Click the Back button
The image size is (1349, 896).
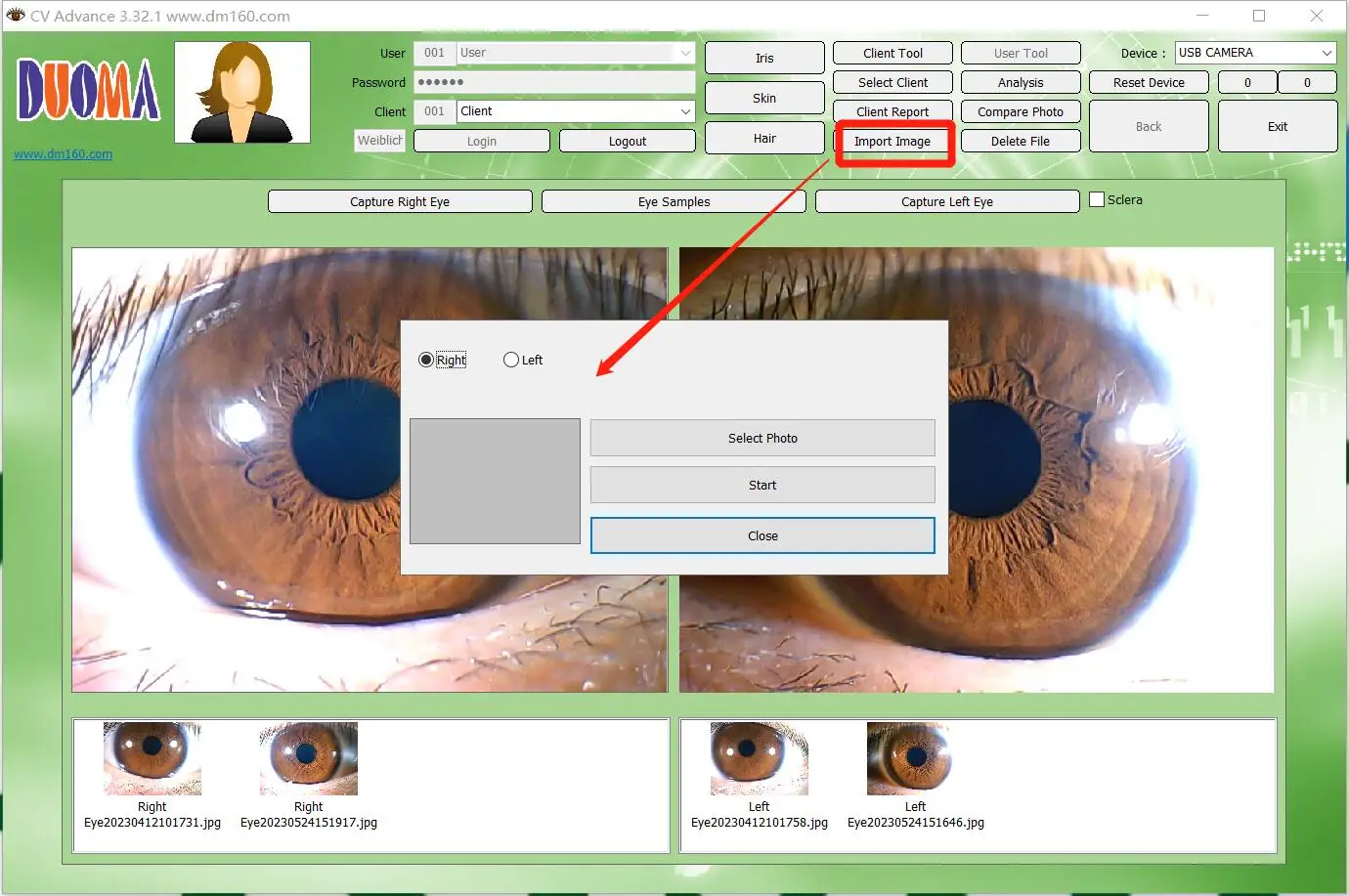click(x=1149, y=126)
